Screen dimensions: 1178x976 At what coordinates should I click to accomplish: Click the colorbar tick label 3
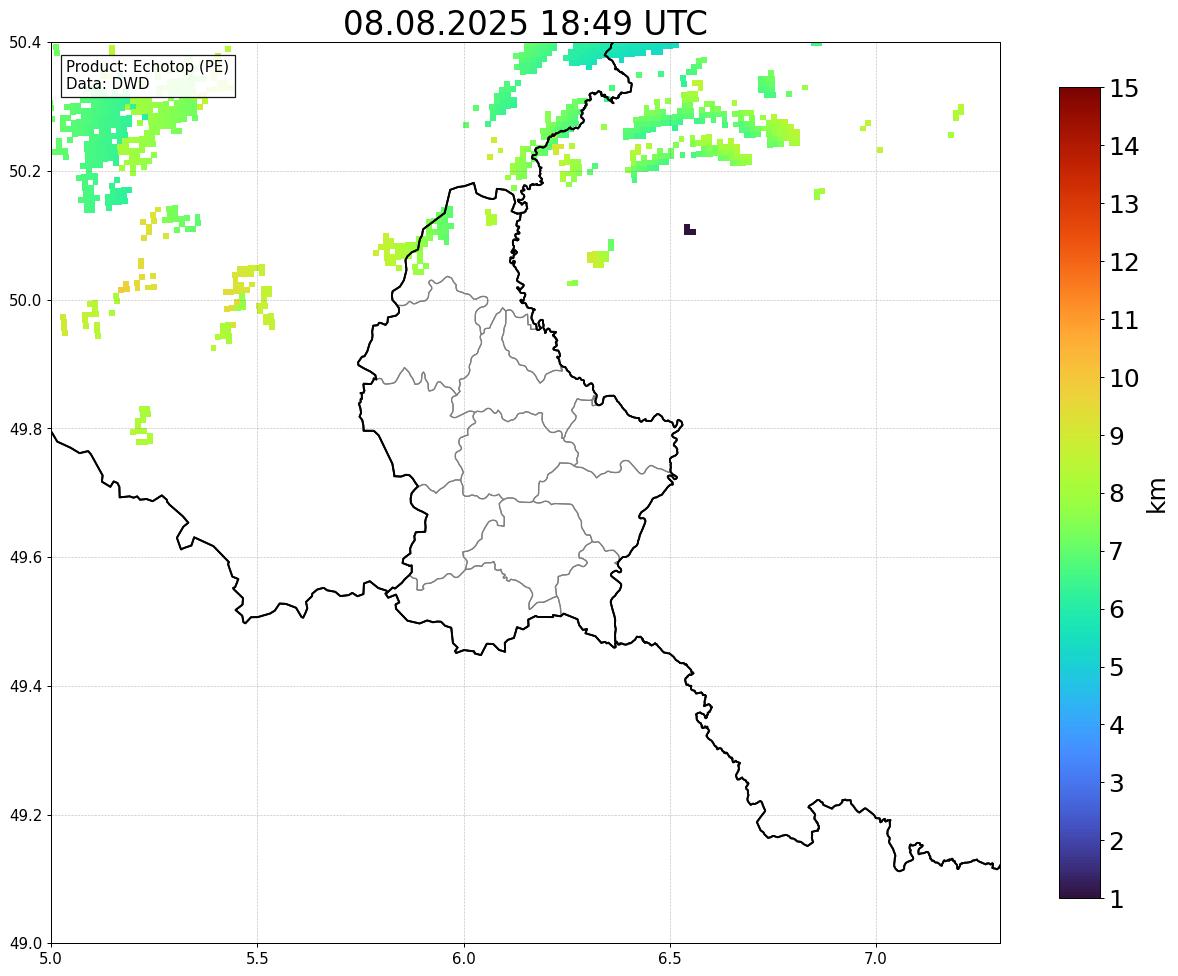pos(1116,784)
